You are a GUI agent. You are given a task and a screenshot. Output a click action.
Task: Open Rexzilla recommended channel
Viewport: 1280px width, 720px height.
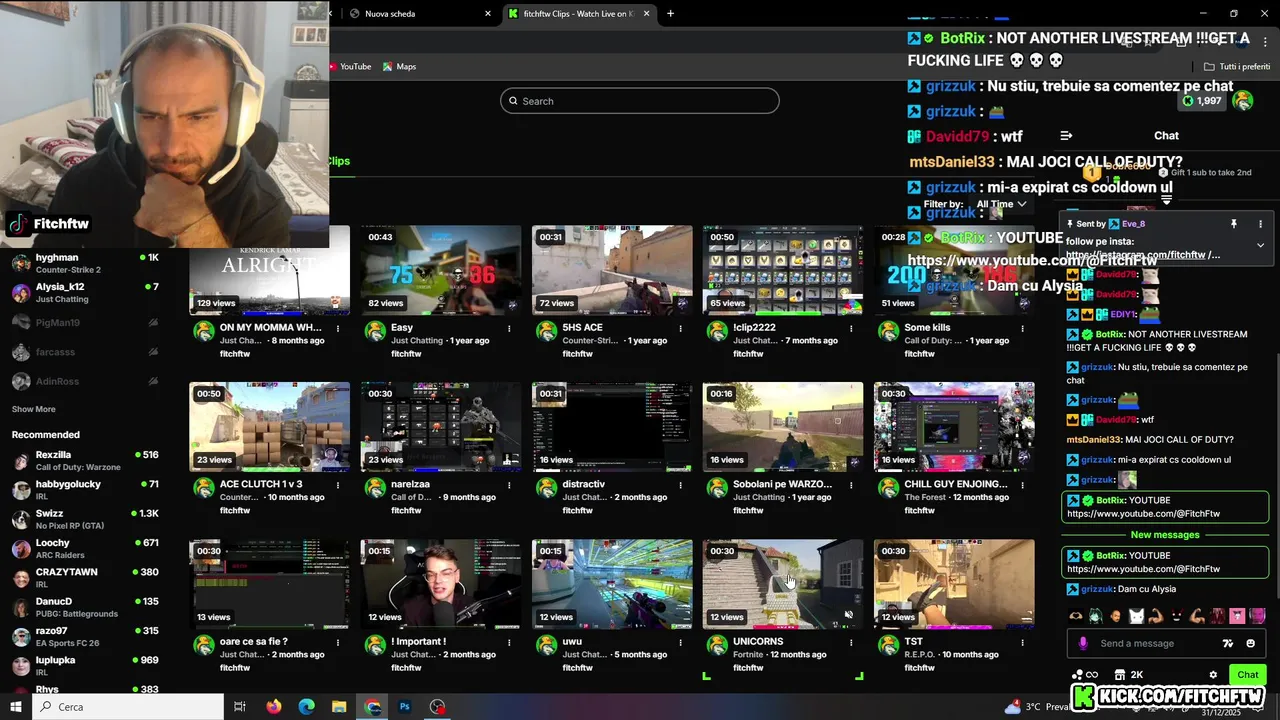(x=84, y=460)
